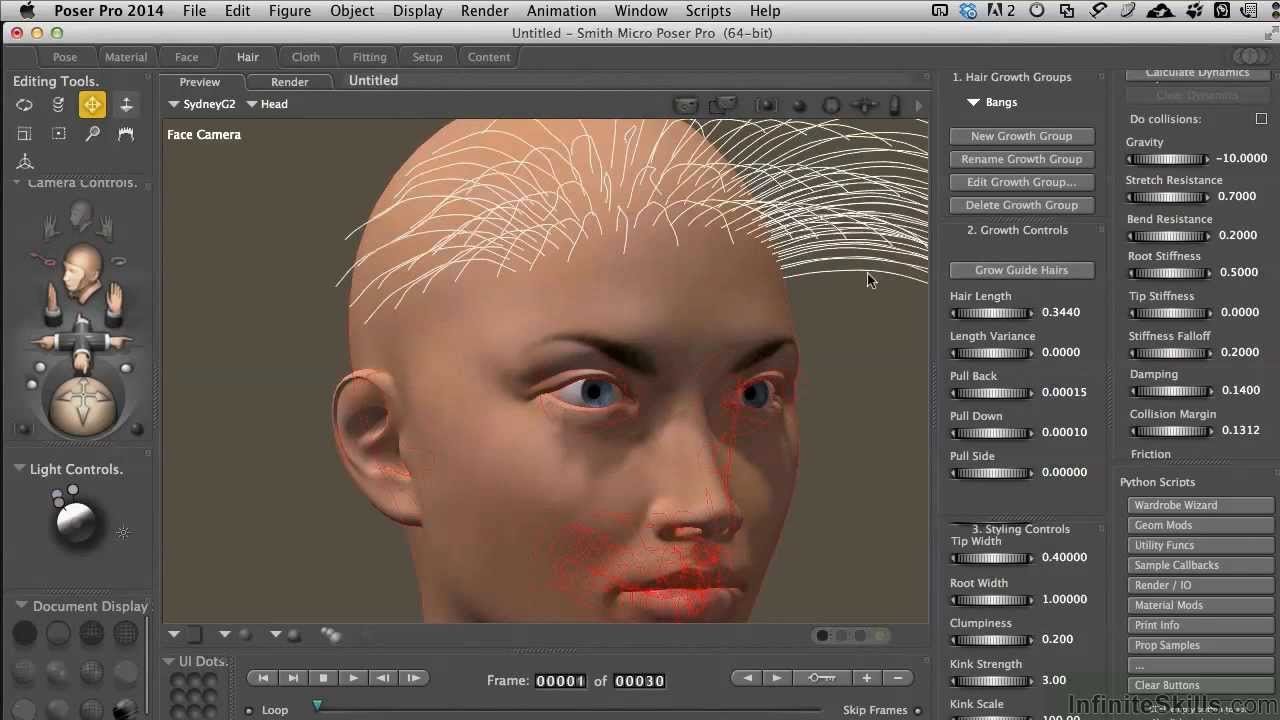Click the camera trackball move control
Viewport: 1280px width, 720px height.
83,405
